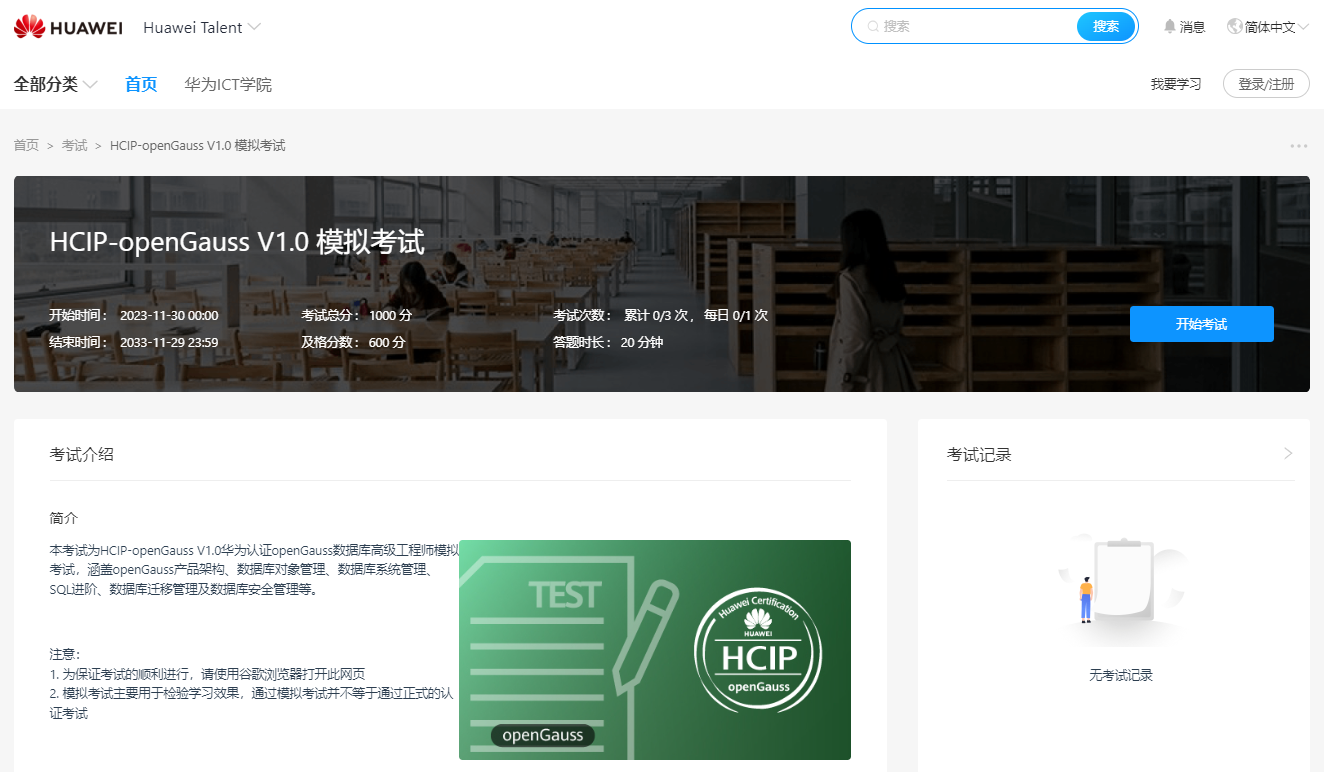Viewport: 1324px width, 772px height.
Task: Click 考试 in the breadcrumb trail
Action: [74, 145]
